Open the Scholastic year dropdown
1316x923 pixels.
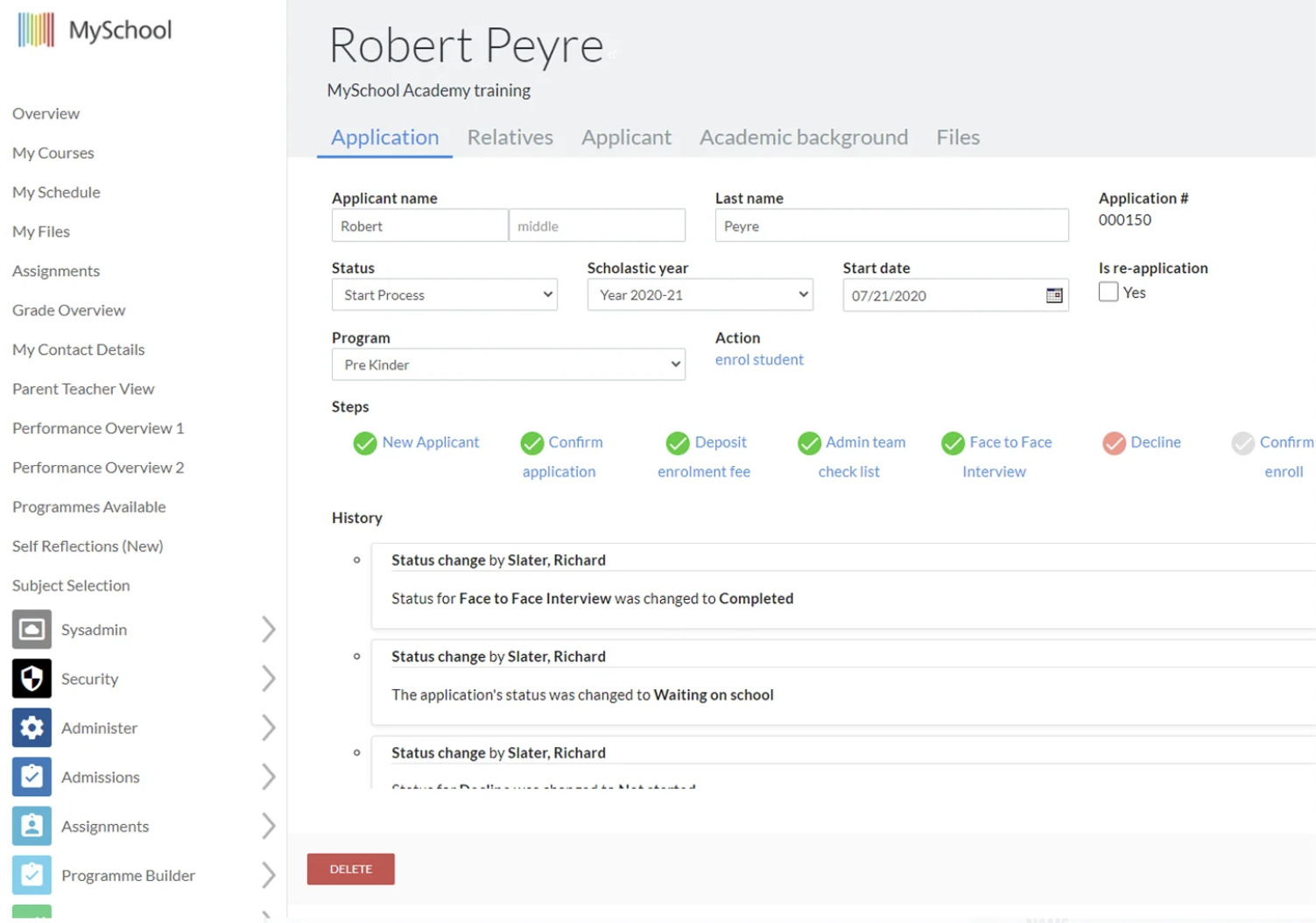click(x=700, y=295)
